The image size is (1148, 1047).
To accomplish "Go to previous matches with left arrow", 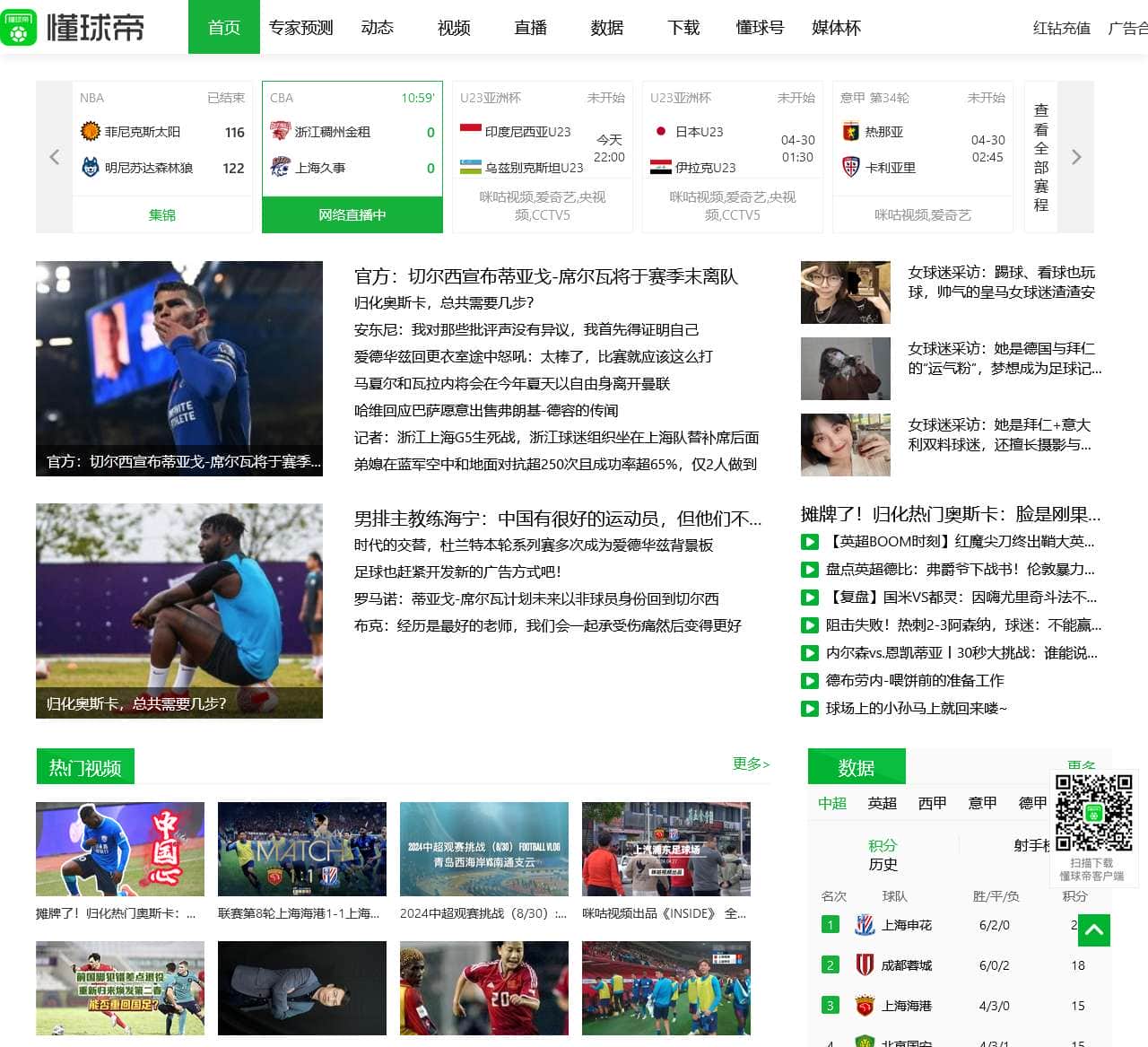I will (54, 157).
